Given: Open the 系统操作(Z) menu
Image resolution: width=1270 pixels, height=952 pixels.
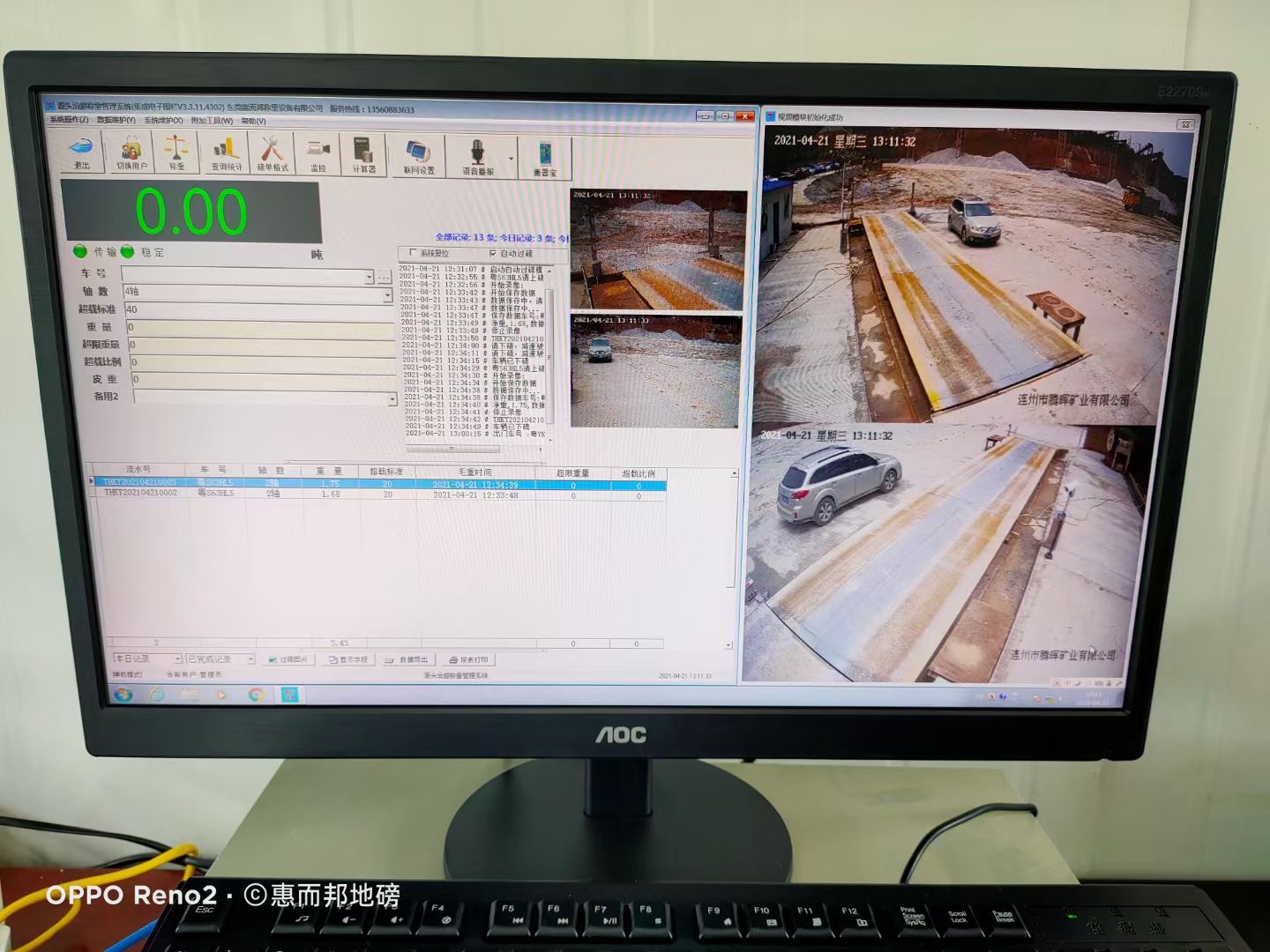Looking at the screenshot, I should pos(69,120).
